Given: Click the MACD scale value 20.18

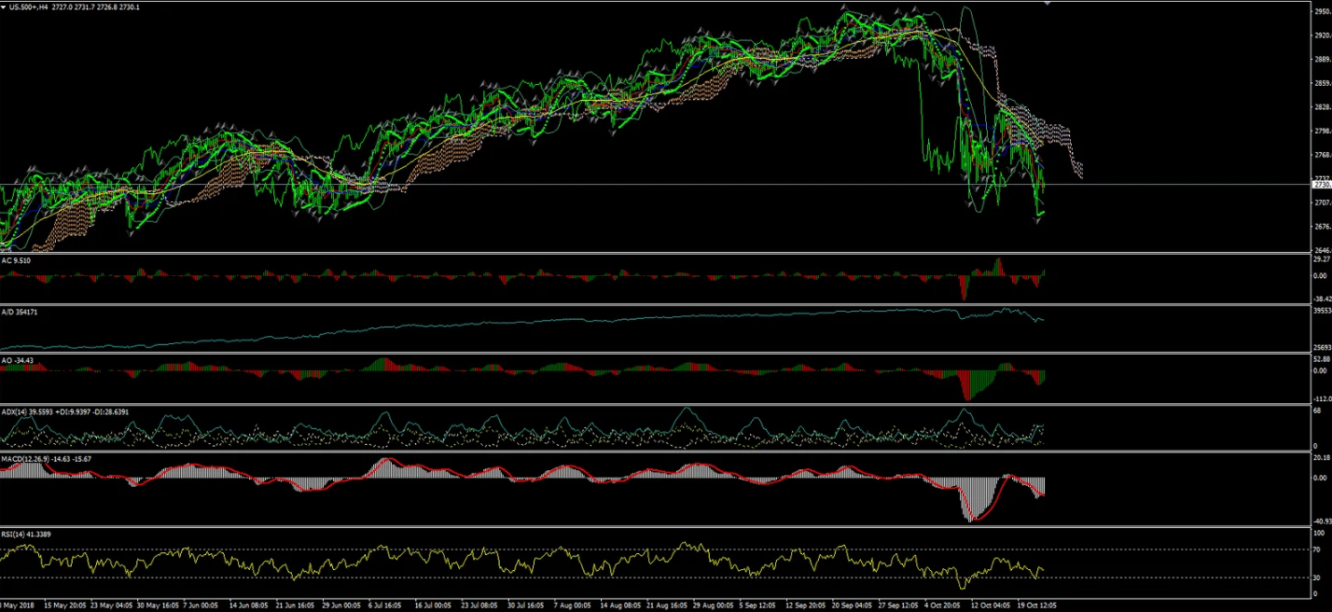Looking at the screenshot, I should [x=1322, y=457].
